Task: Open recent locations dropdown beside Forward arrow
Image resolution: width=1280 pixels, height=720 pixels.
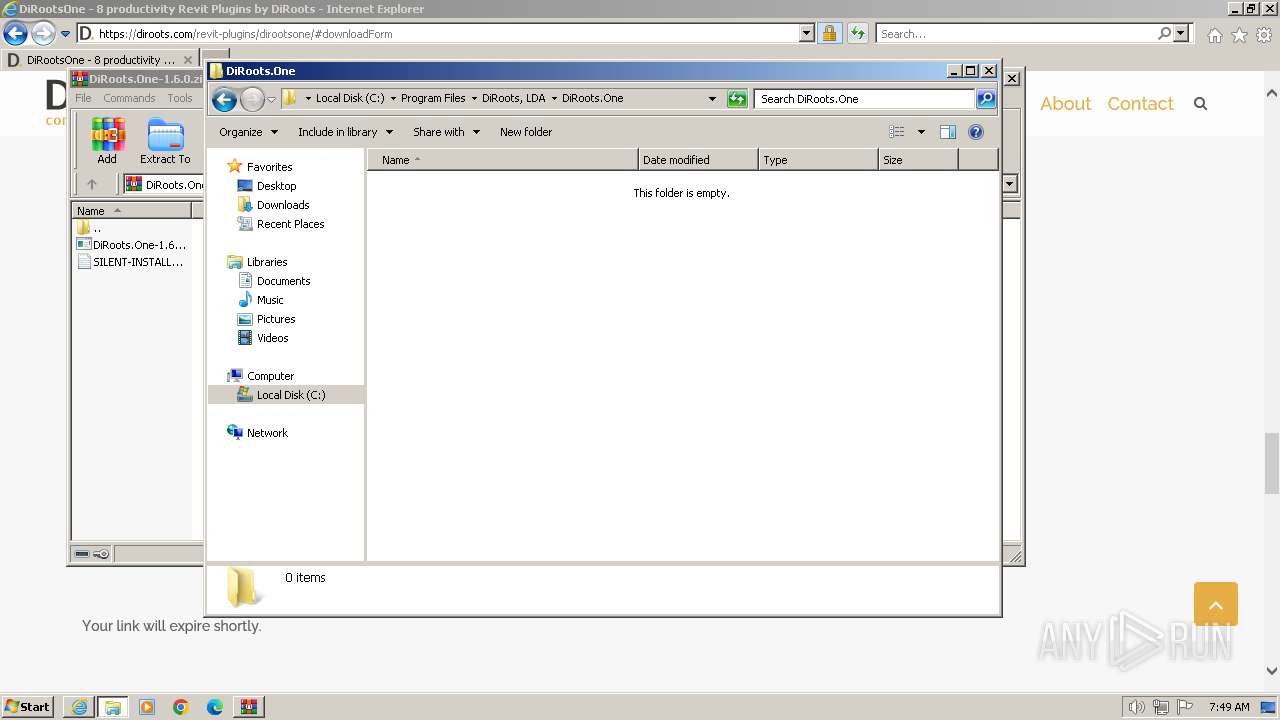Action: tap(271, 99)
